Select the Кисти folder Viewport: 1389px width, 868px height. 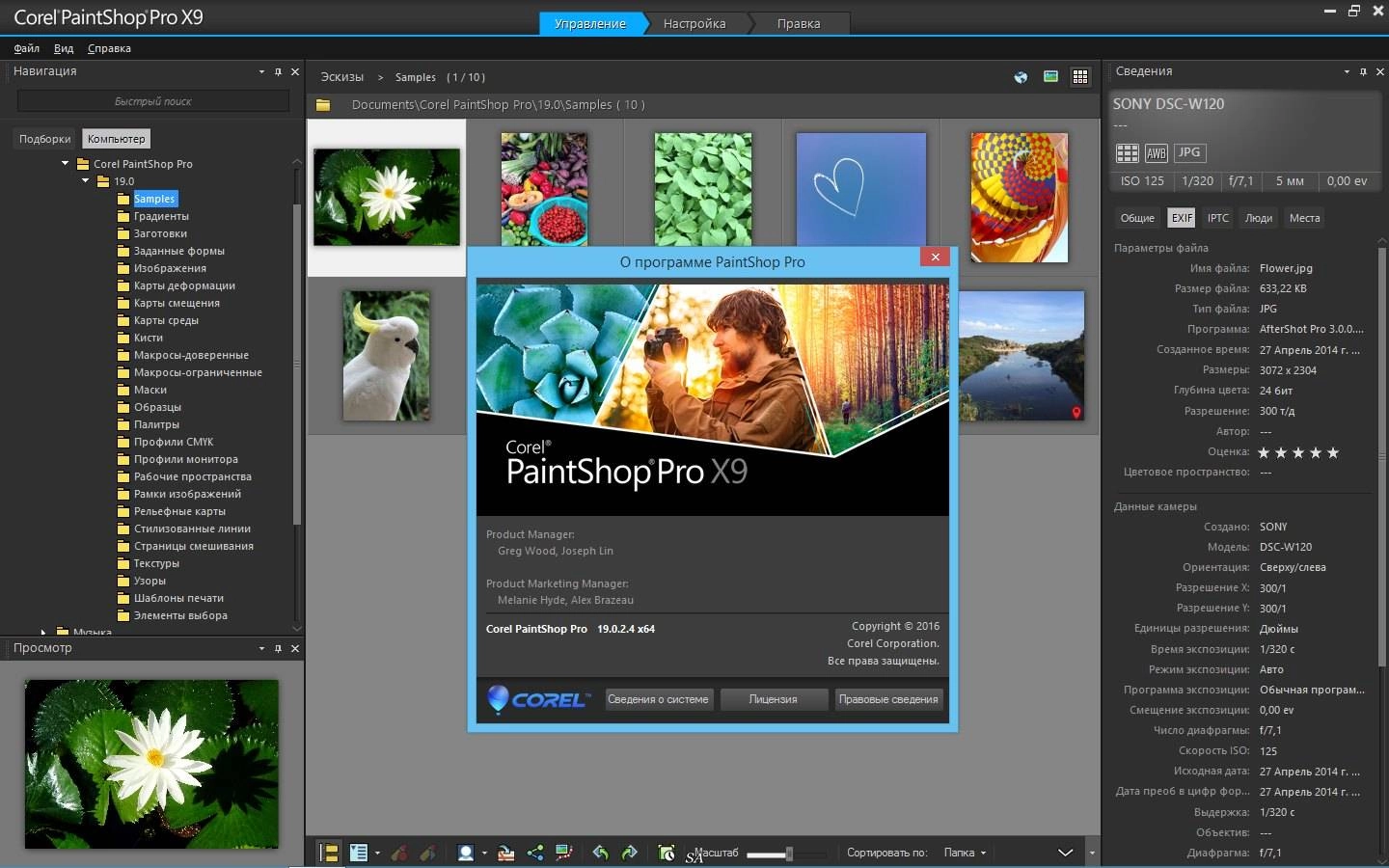(x=148, y=338)
